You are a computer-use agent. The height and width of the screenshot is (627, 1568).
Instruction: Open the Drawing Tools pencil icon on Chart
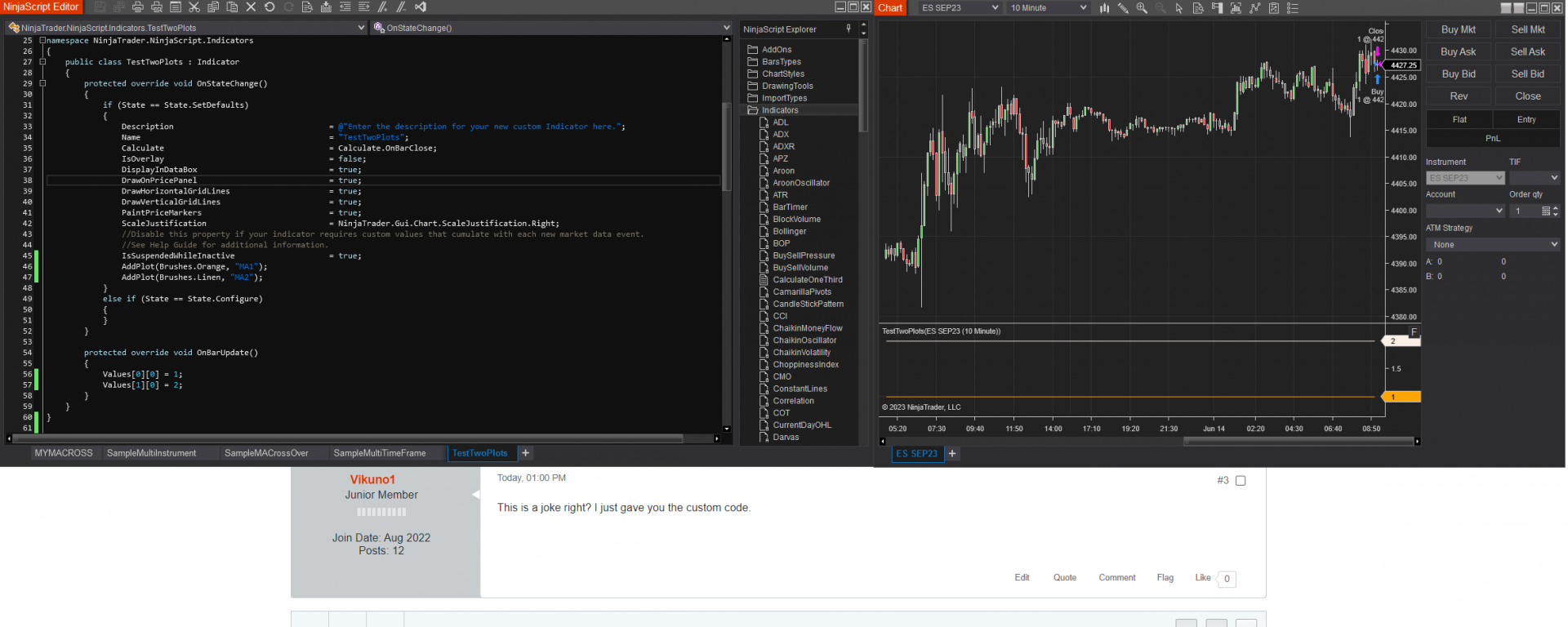(1123, 8)
